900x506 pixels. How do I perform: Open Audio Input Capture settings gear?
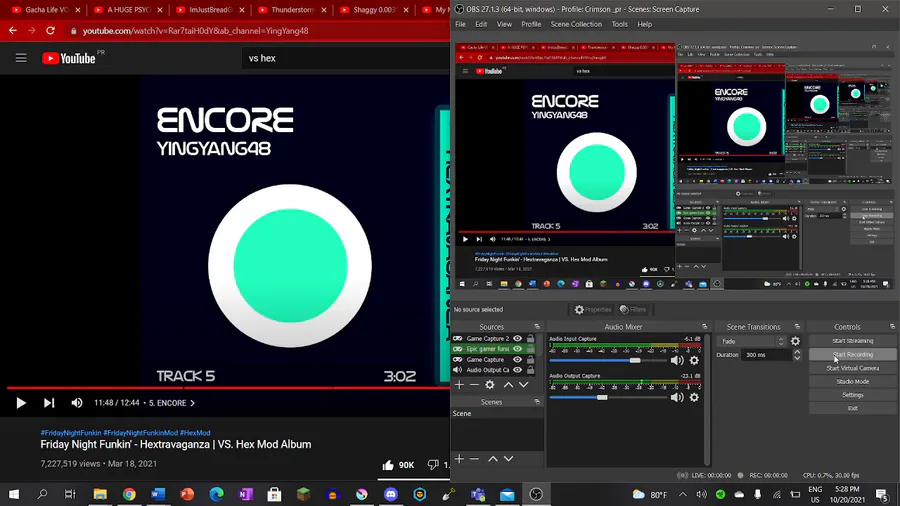coord(694,360)
